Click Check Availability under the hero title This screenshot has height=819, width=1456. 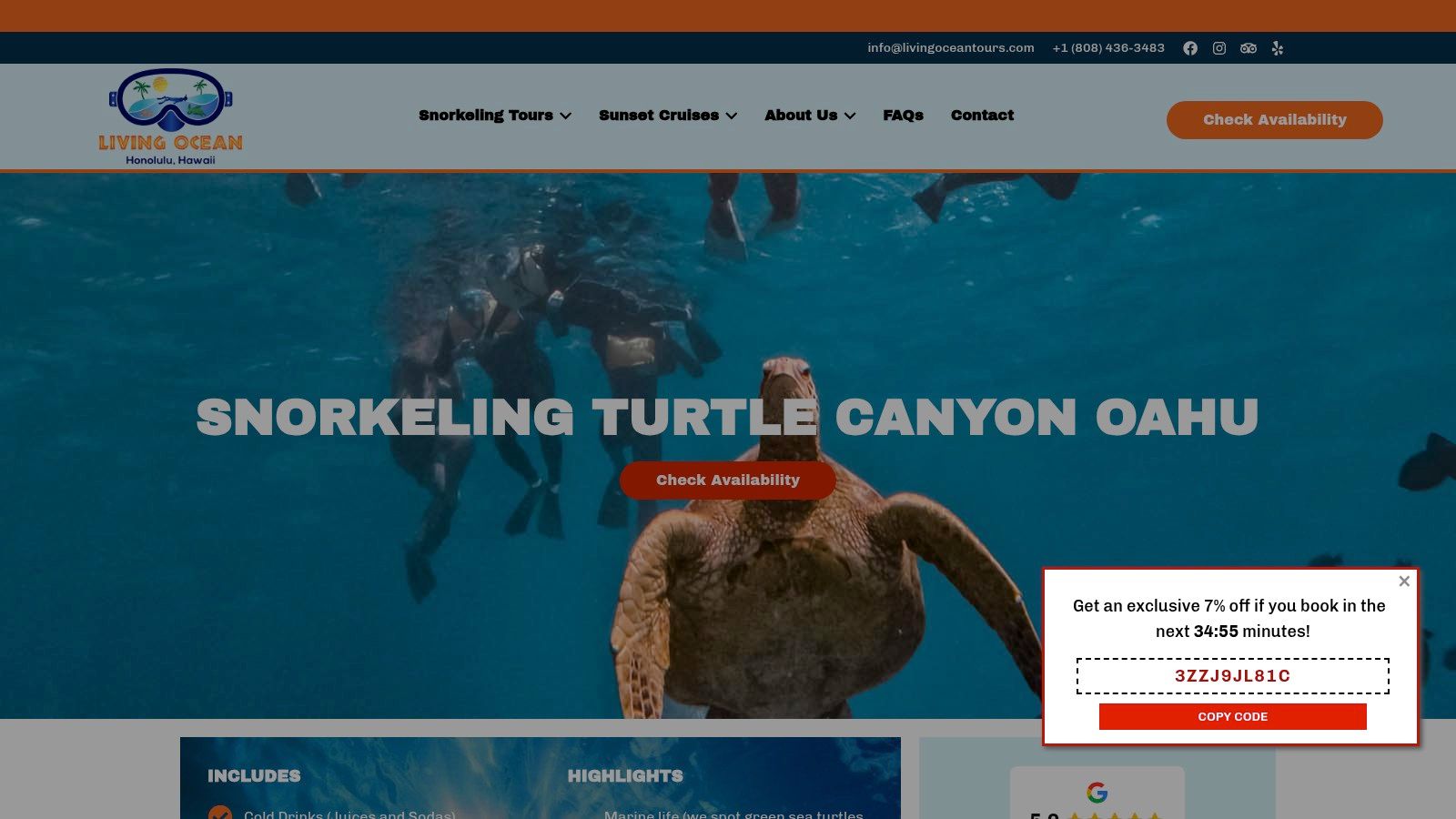tap(728, 480)
